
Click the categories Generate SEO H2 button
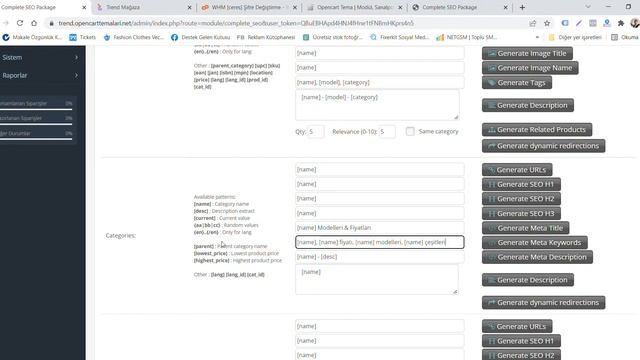tap(521, 199)
